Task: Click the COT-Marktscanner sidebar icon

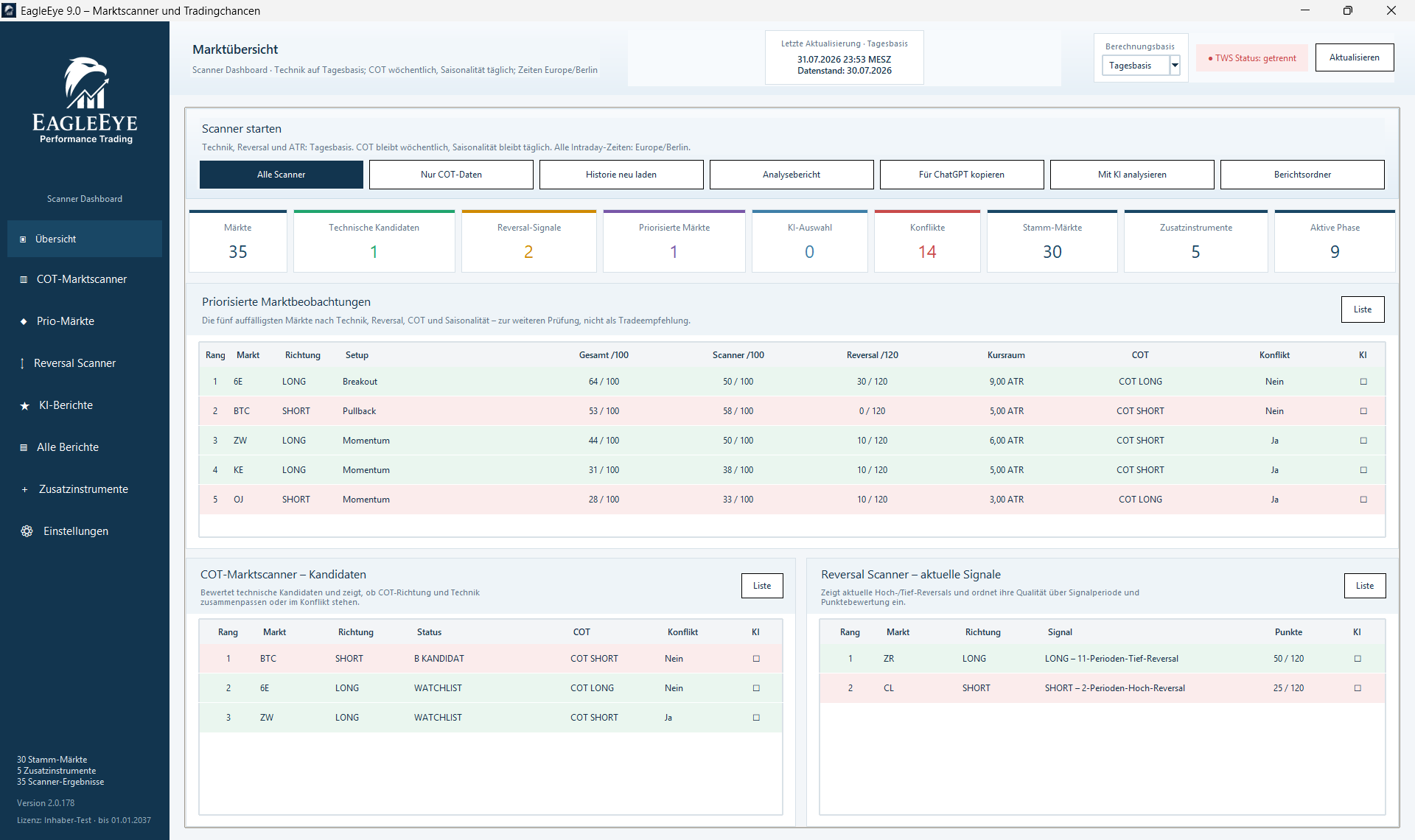Action: (x=24, y=279)
